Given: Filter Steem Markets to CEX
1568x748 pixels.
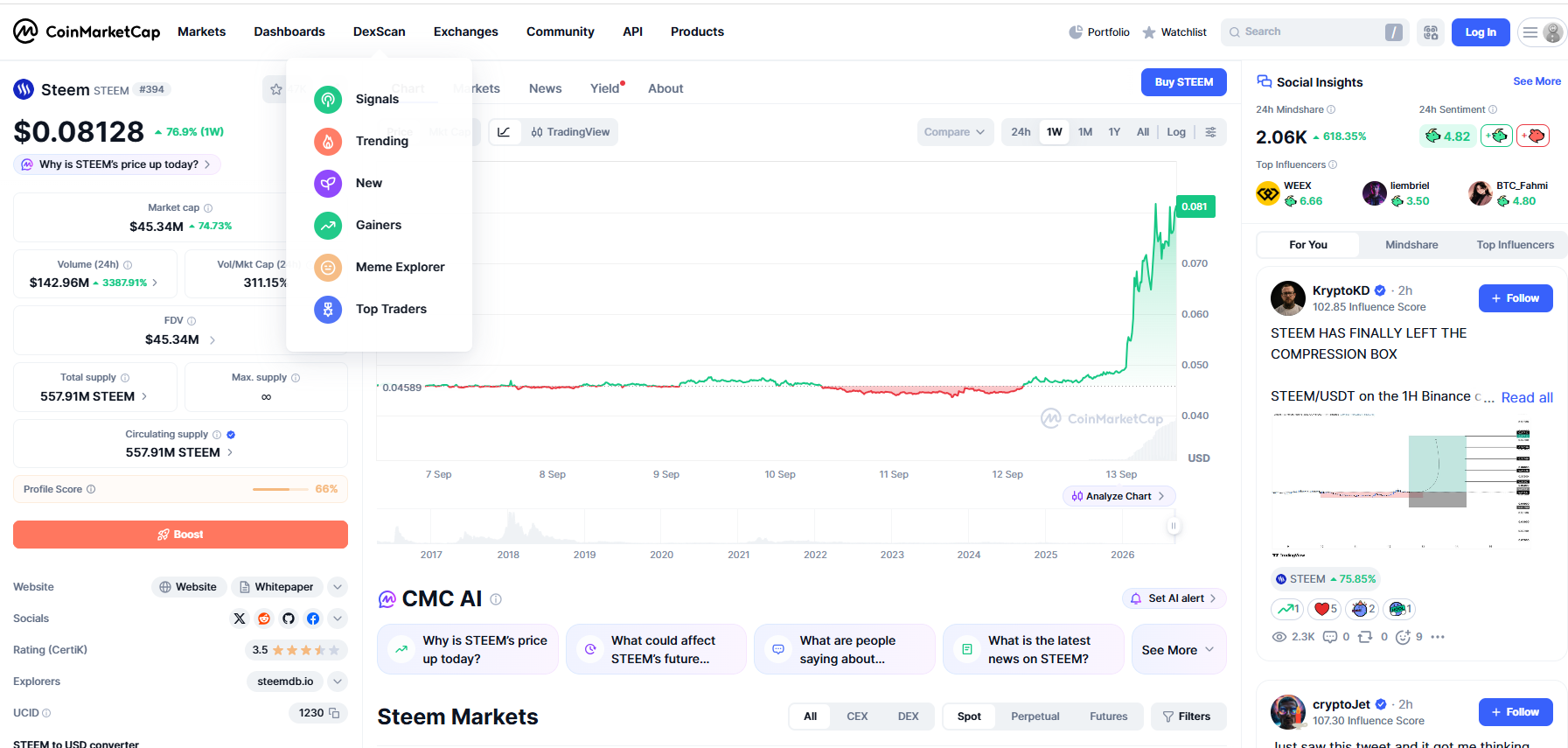Looking at the screenshot, I should [857, 717].
